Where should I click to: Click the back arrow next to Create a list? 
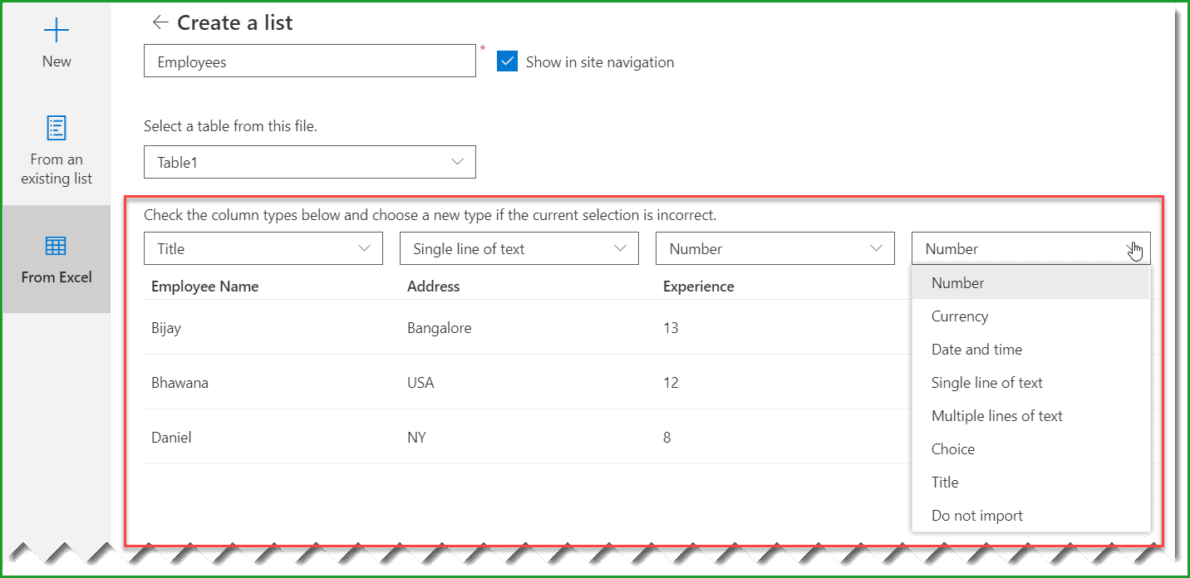(x=158, y=22)
